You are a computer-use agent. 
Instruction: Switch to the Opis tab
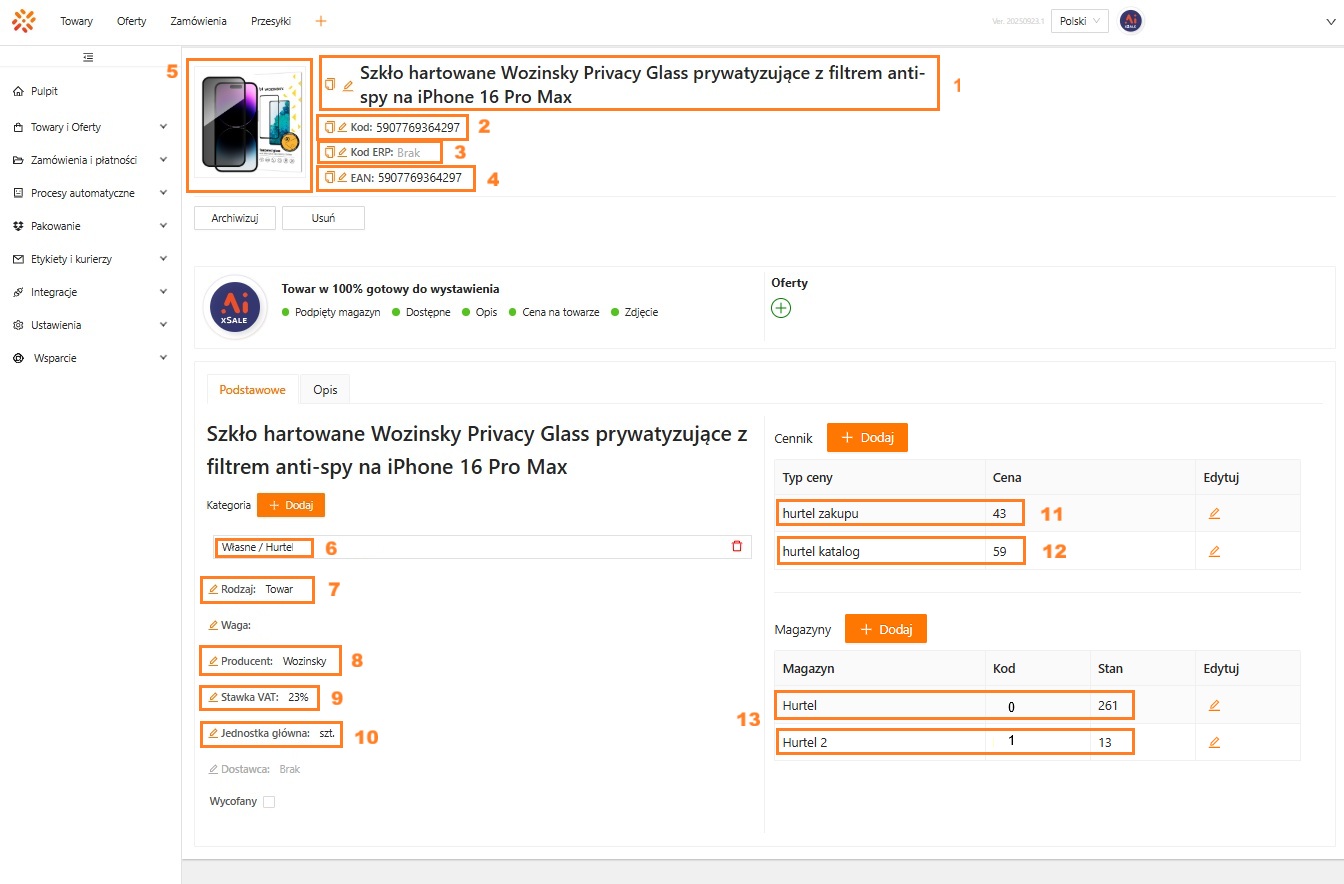[x=325, y=390]
